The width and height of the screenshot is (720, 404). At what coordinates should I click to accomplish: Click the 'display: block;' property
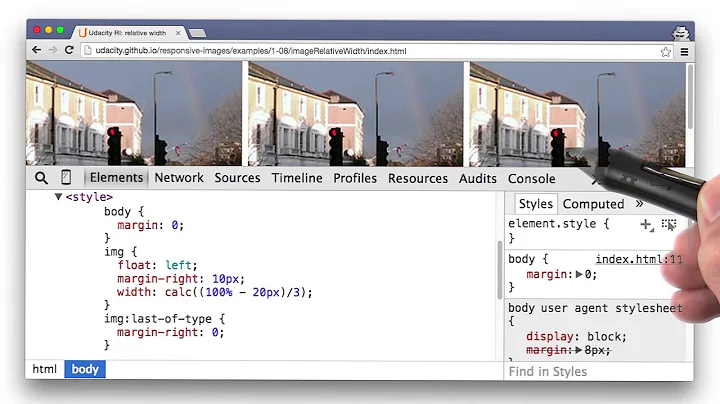[576, 337]
